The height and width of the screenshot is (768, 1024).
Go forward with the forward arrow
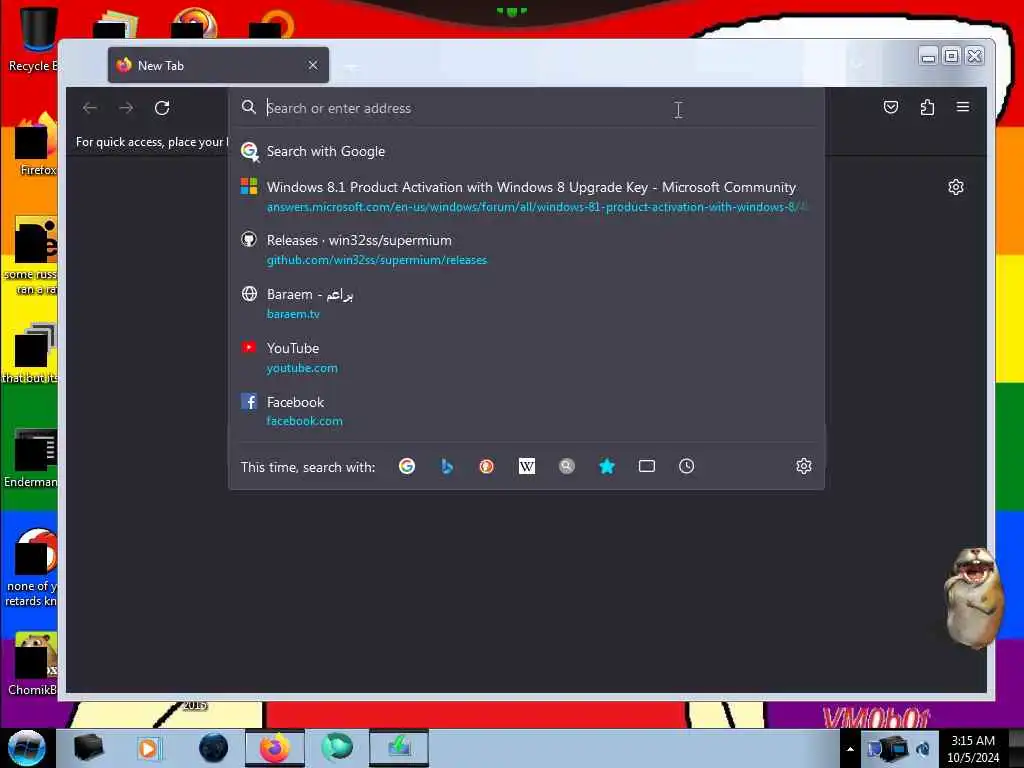coord(126,108)
